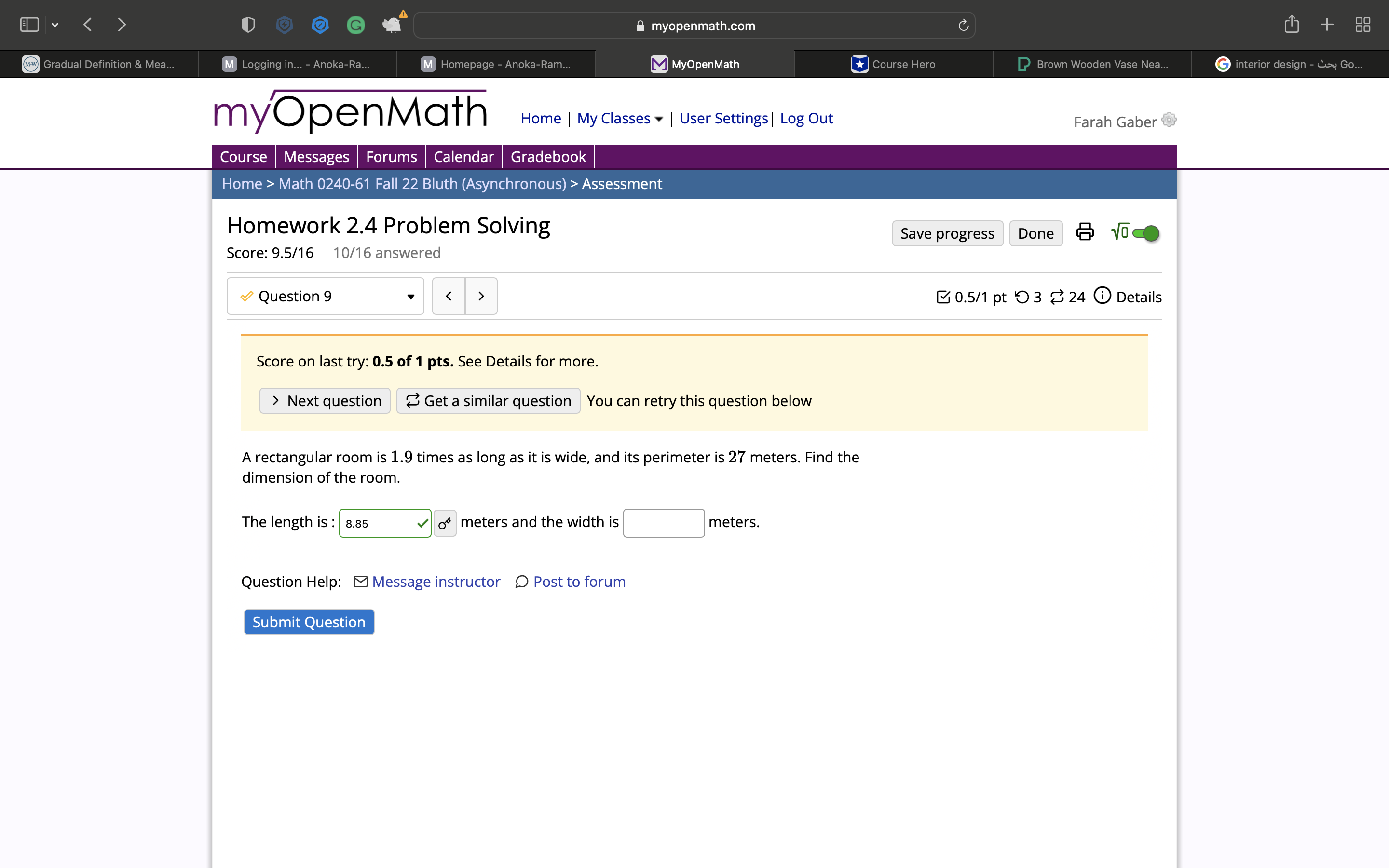Go to the next question arrow

(481, 296)
